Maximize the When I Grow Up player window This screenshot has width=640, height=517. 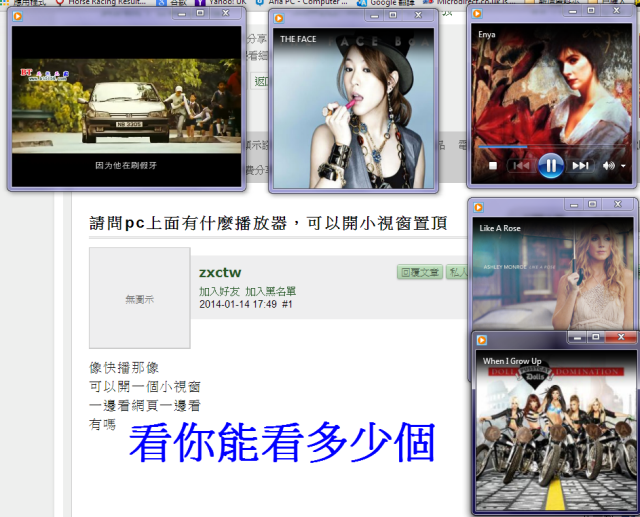[x=596, y=337]
